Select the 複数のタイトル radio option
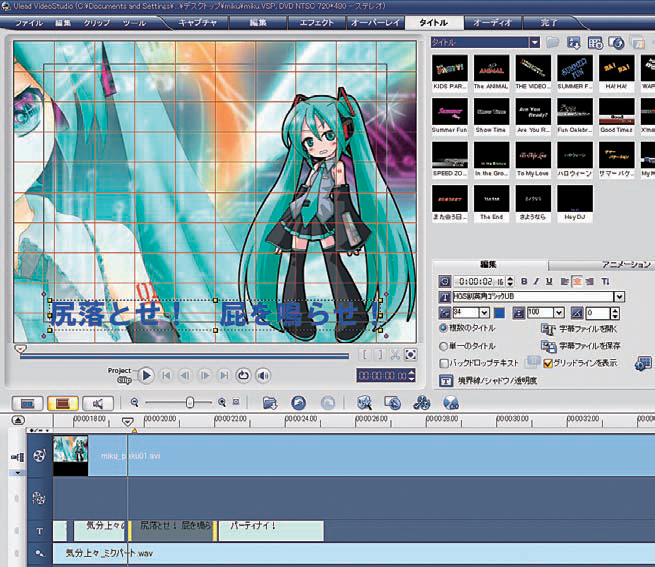This screenshot has height=567, width=655. (x=443, y=328)
